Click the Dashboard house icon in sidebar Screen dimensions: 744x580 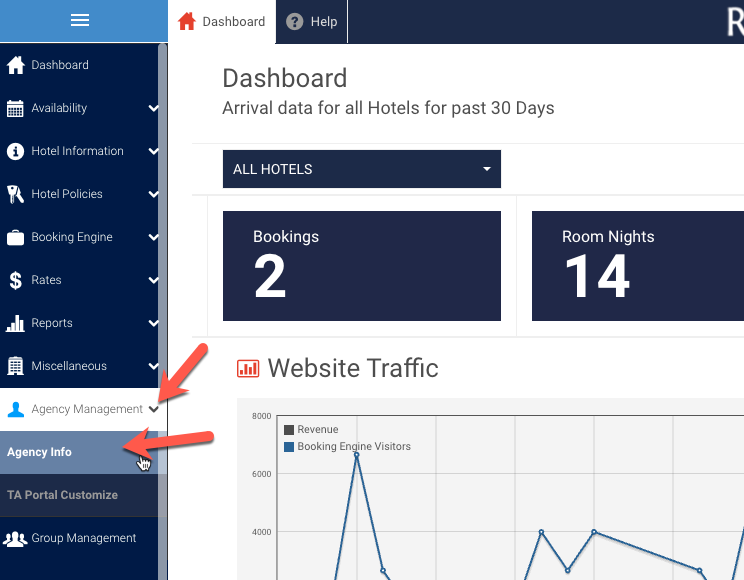(x=15, y=65)
